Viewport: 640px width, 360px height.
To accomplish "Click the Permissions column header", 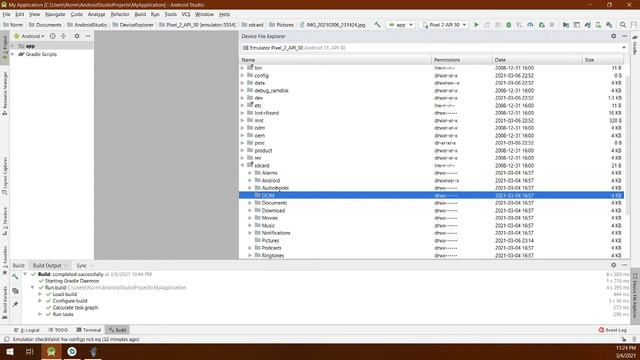I will tap(462, 60).
